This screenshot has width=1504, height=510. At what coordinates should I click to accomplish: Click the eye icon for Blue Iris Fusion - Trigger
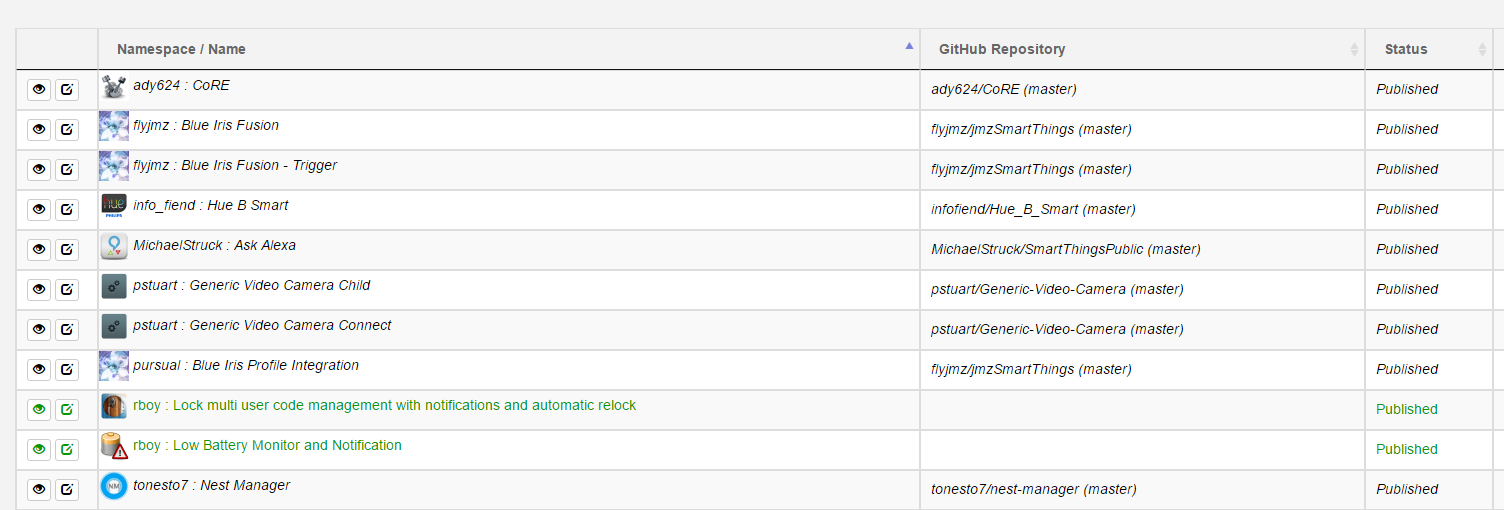(x=39, y=169)
